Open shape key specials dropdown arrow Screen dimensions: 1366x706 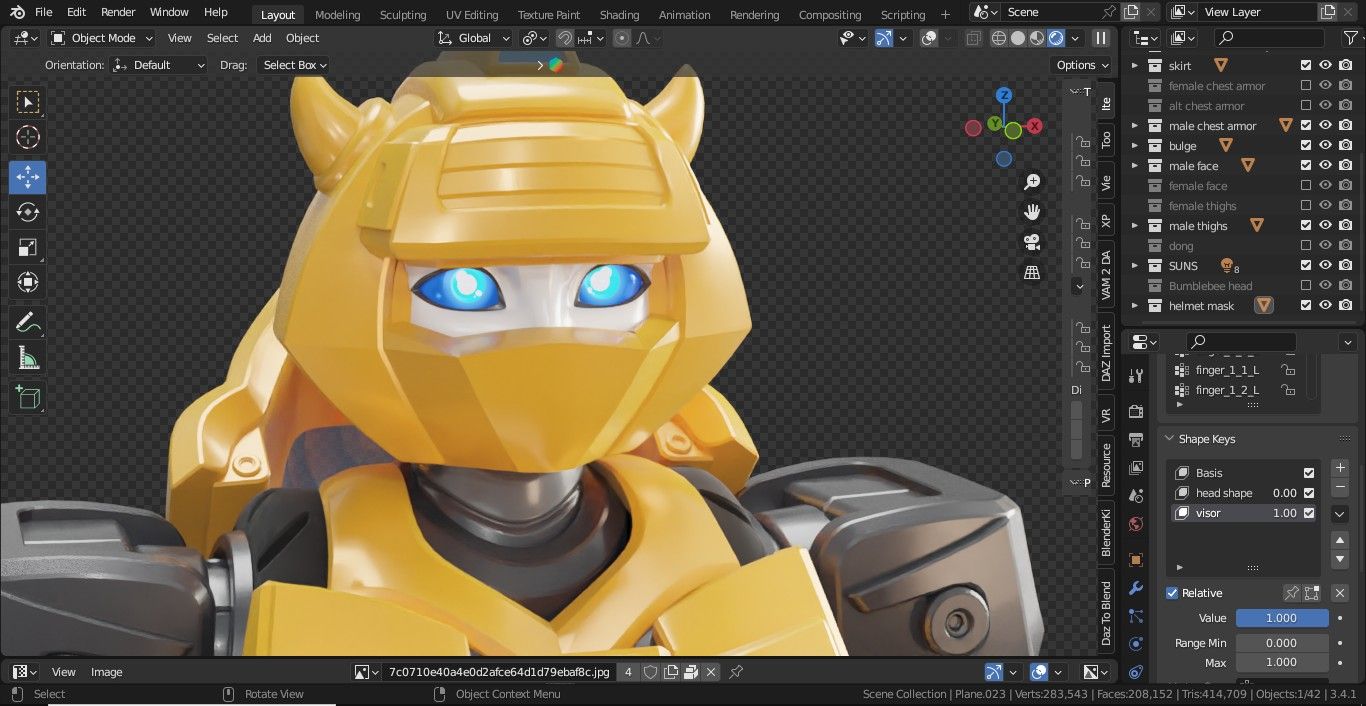(x=1340, y=514)
